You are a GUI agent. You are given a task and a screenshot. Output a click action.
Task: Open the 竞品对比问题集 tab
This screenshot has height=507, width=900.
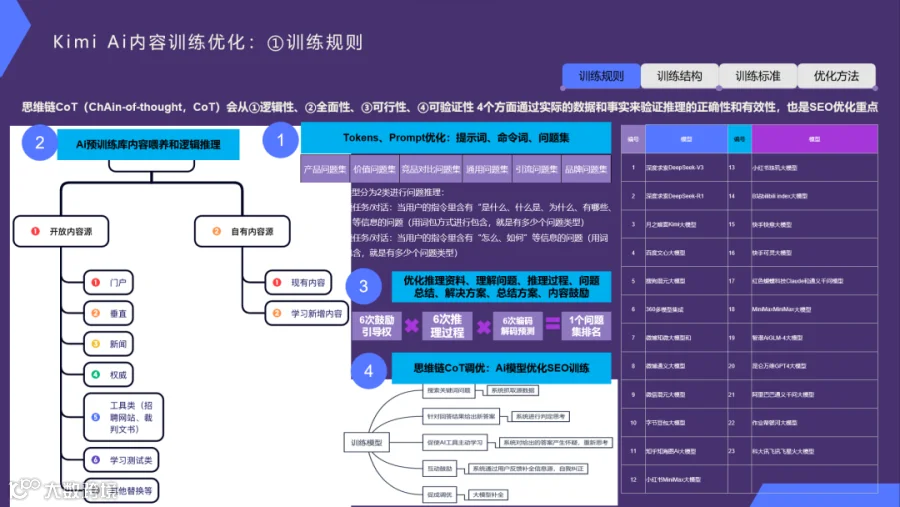[x=430, y=169]
